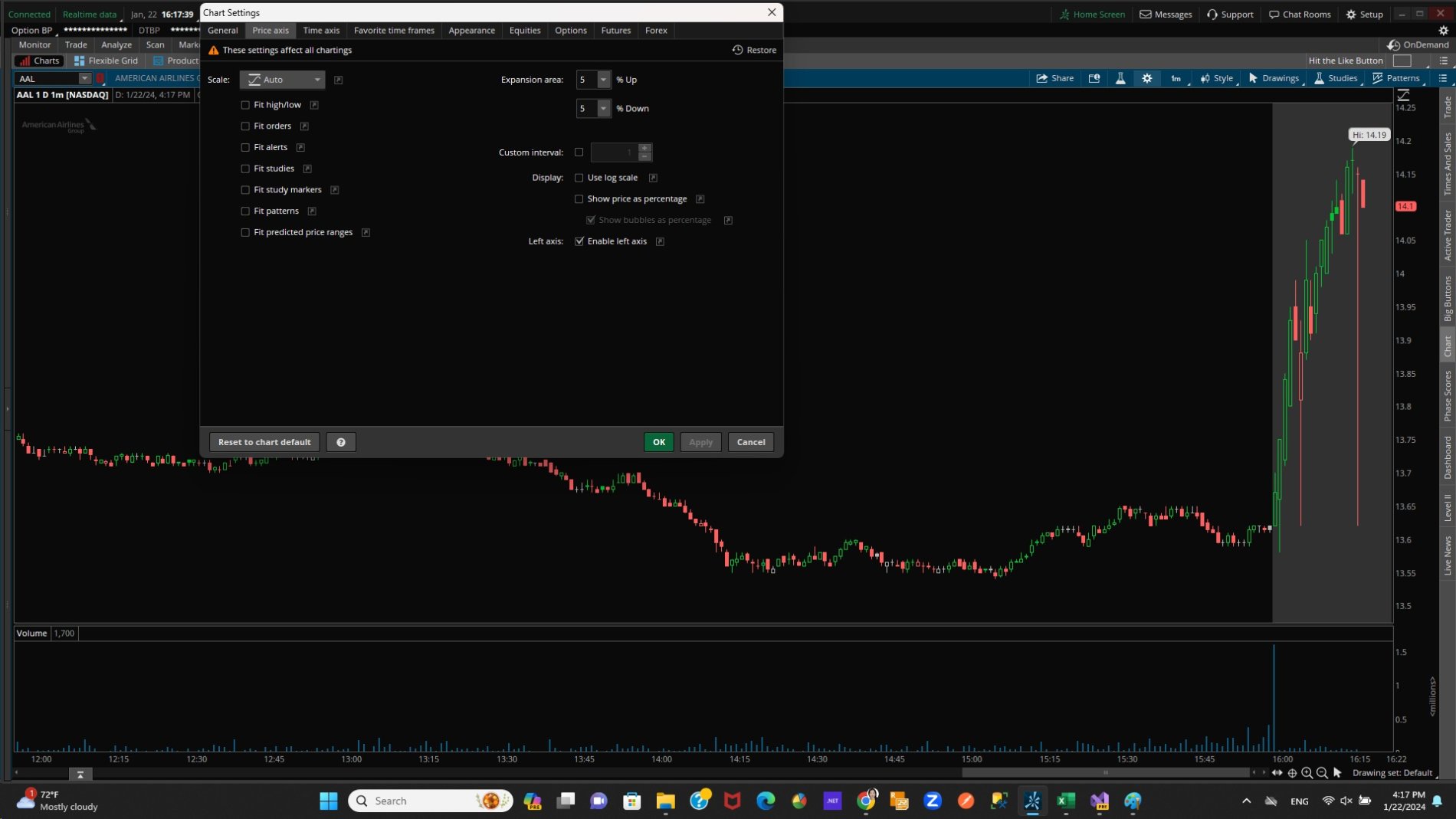The image size is (1456, 819).
Task: Switch to the Appearance tab
Action: (471, 31)
